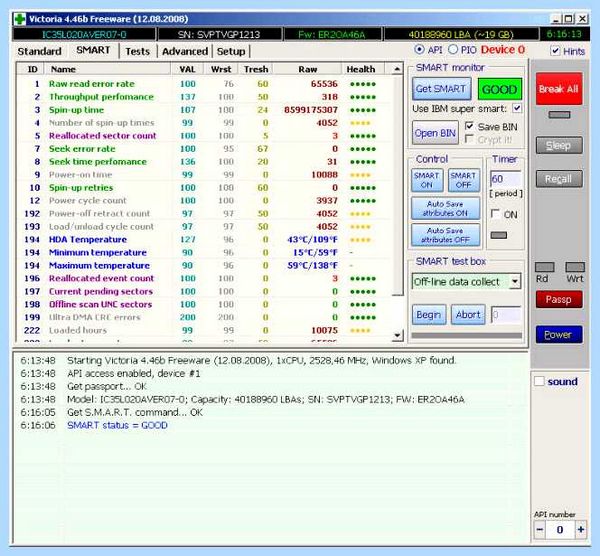Click the SMART test progress bar
600x556 pixels.
coord(466,336)
